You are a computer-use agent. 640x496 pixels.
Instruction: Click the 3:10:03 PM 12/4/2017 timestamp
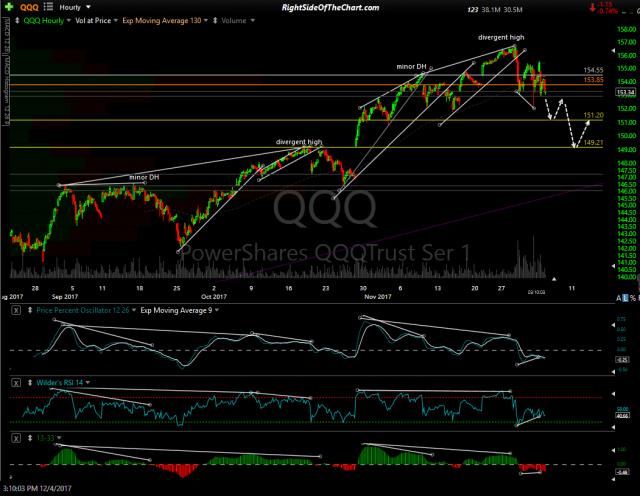click(x=37, y=488)
